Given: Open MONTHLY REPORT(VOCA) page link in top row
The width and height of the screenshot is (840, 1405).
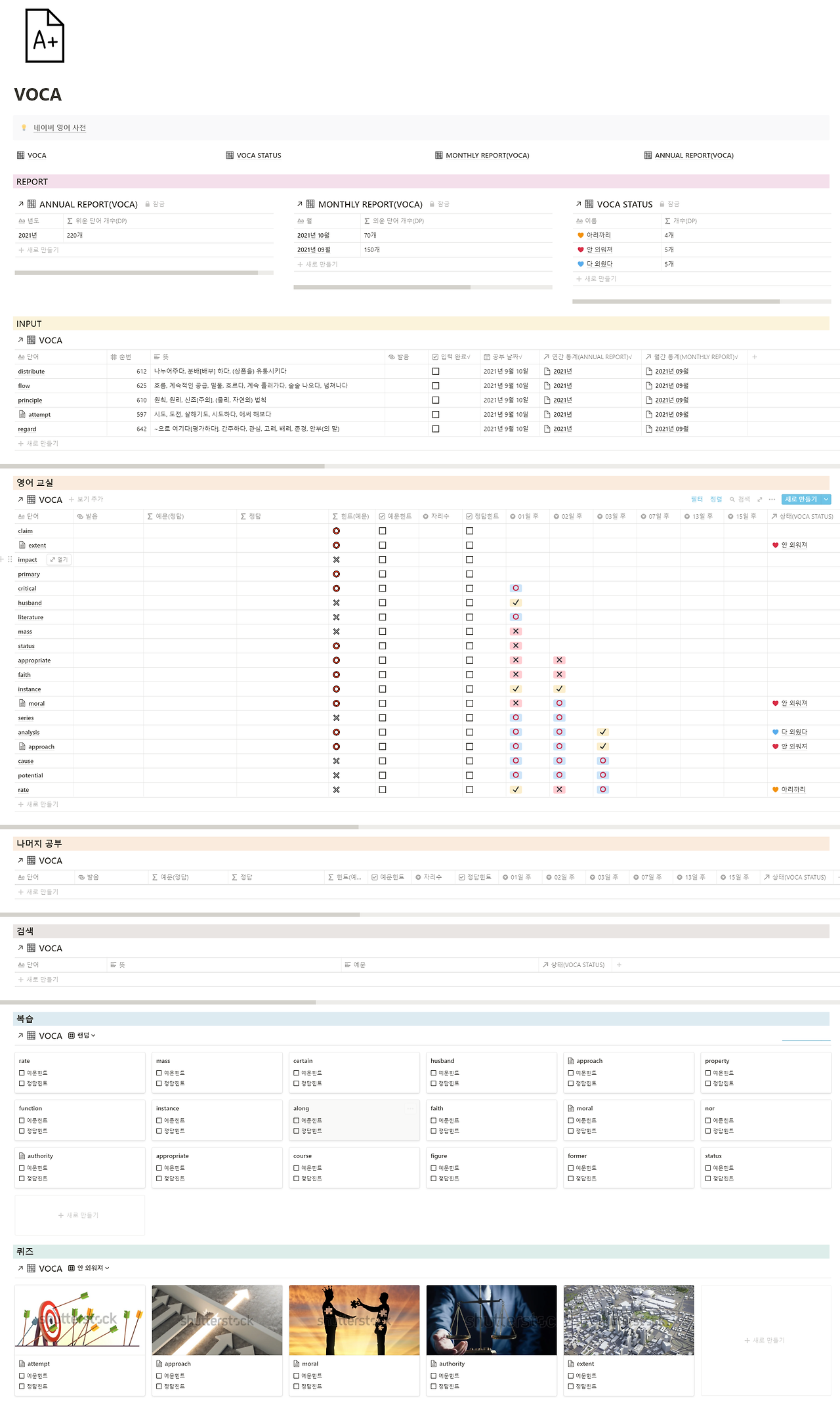Looking at the screenshot, I should (482, 156).
